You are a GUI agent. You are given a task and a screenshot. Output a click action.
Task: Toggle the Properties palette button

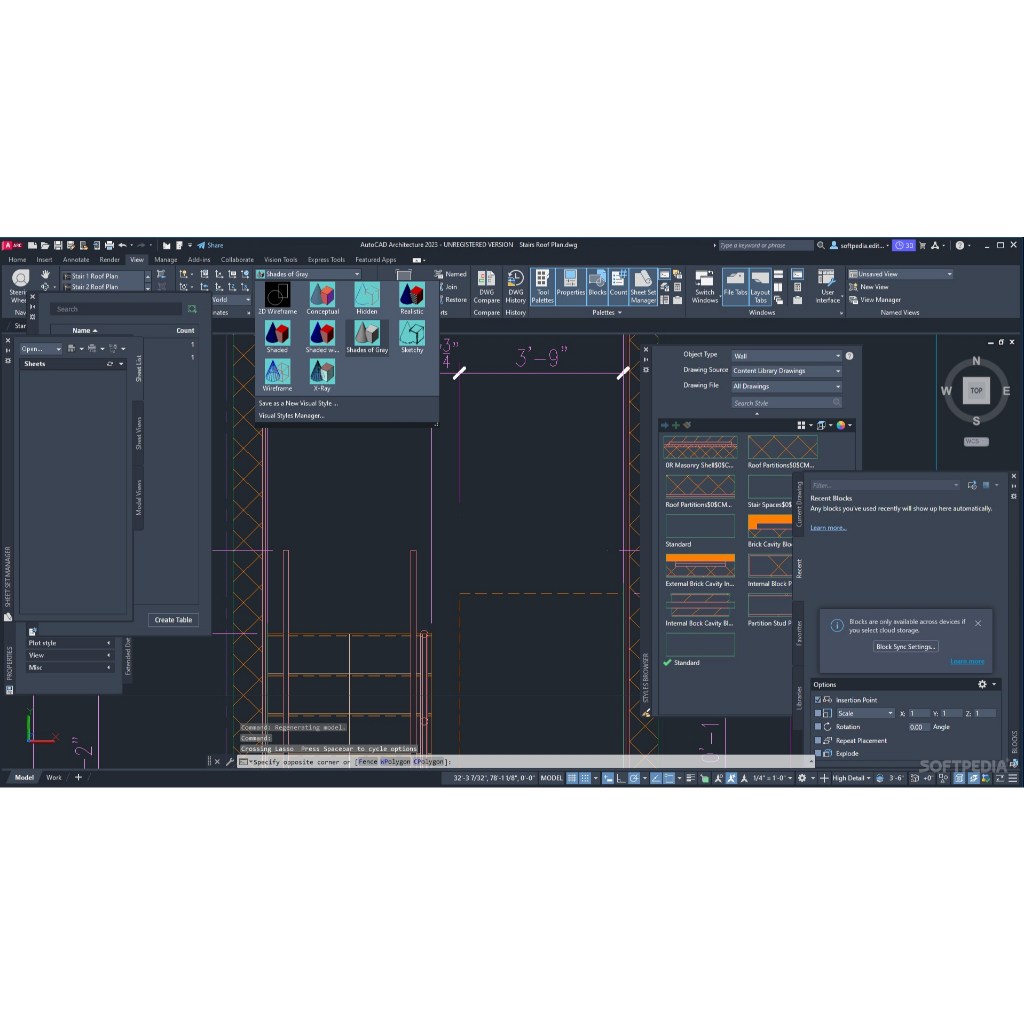(x=570, y=287)
